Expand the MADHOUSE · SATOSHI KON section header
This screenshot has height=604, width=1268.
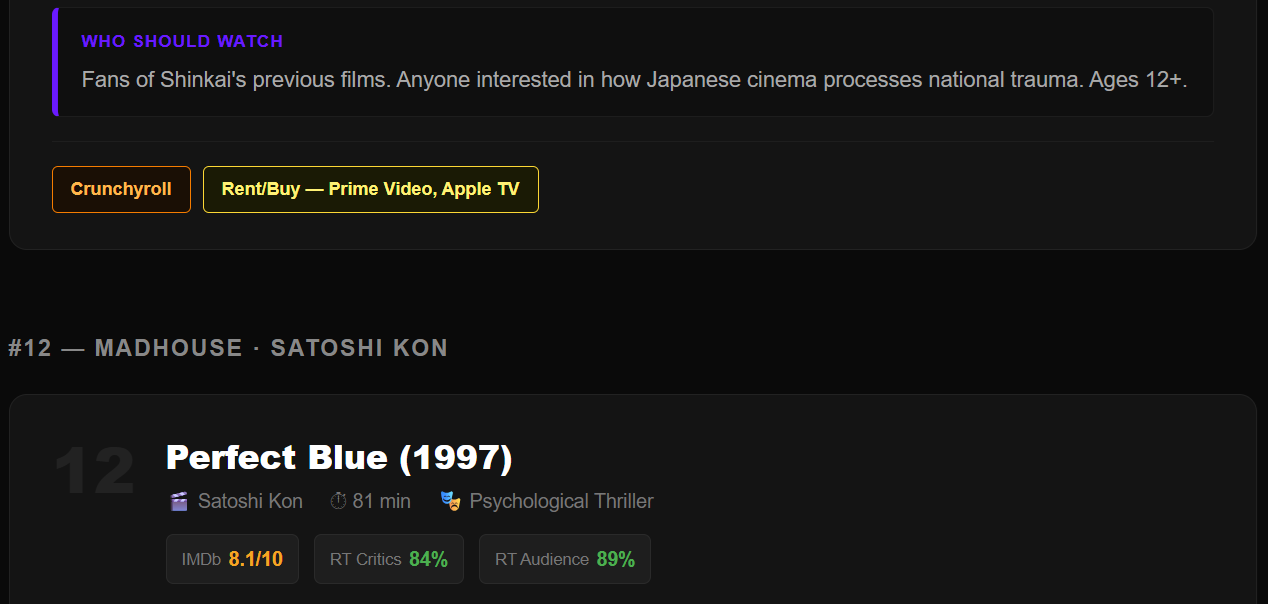coord(228,348)
